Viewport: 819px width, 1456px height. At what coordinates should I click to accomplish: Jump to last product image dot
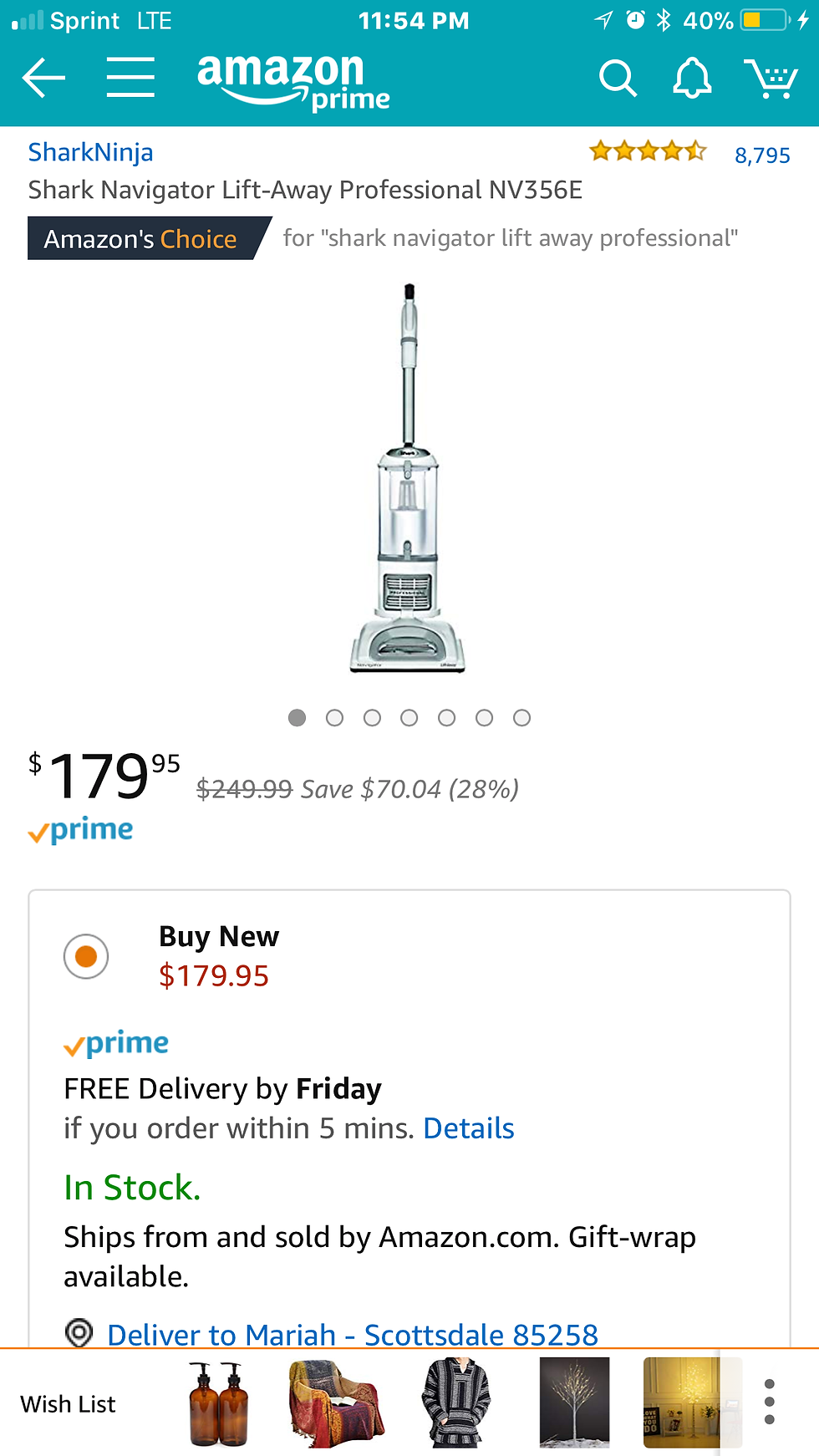coord(521,718)
